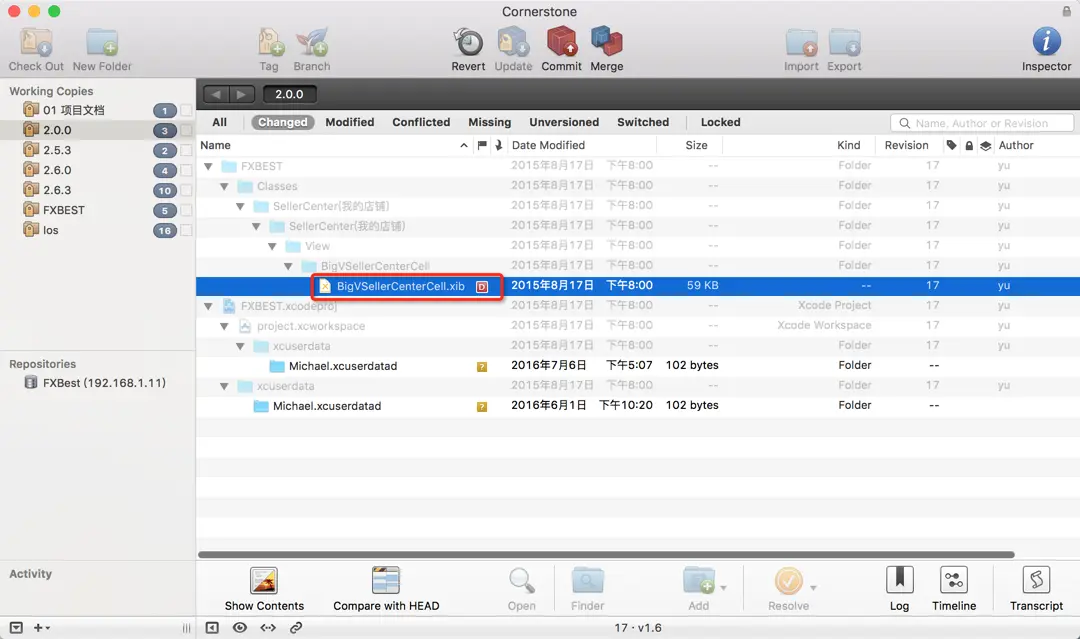
Task: Click the Merge toolbar icon
Action: coord(607,41)
